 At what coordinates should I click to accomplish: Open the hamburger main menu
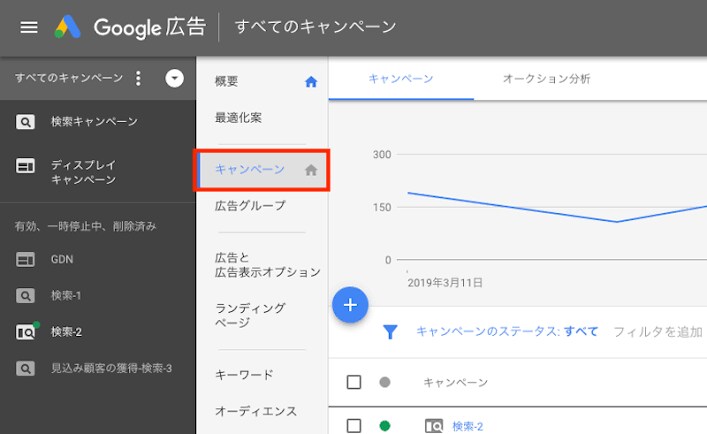[29, 27]
